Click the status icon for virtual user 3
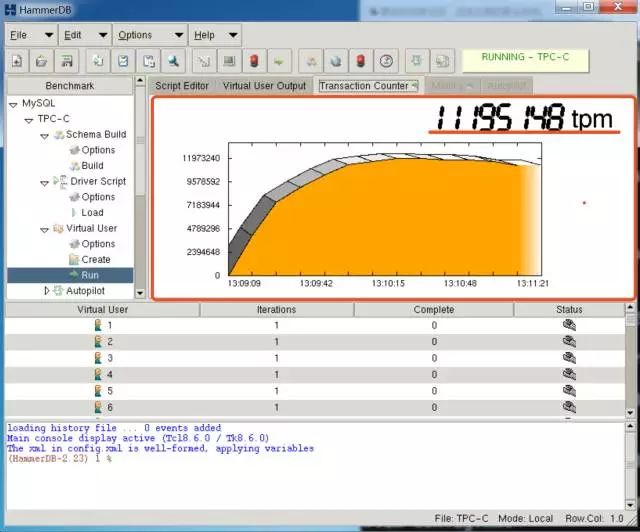640x532 pixels. point(569,358)
